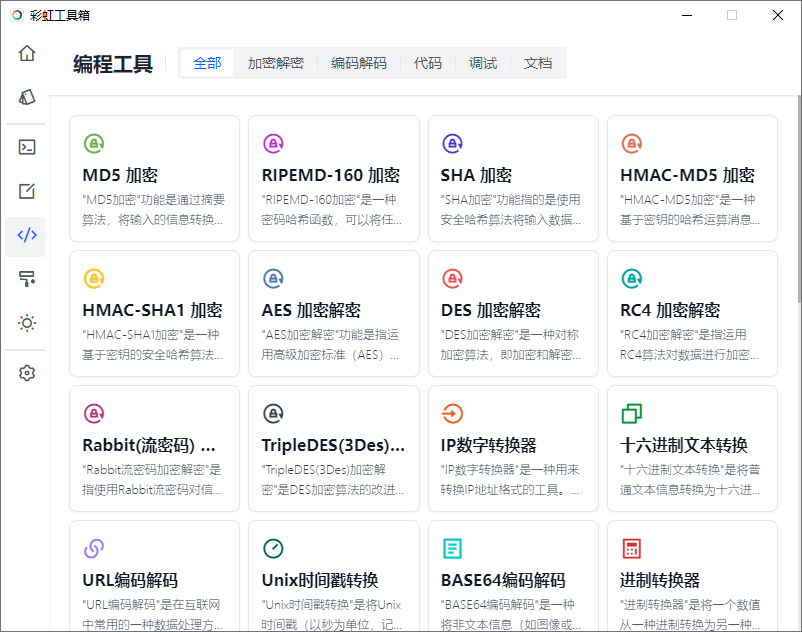This screenshot has width=802, height=632.
Task: Open the TripleDES(3Des) title
Action: (x=333, y=445)
